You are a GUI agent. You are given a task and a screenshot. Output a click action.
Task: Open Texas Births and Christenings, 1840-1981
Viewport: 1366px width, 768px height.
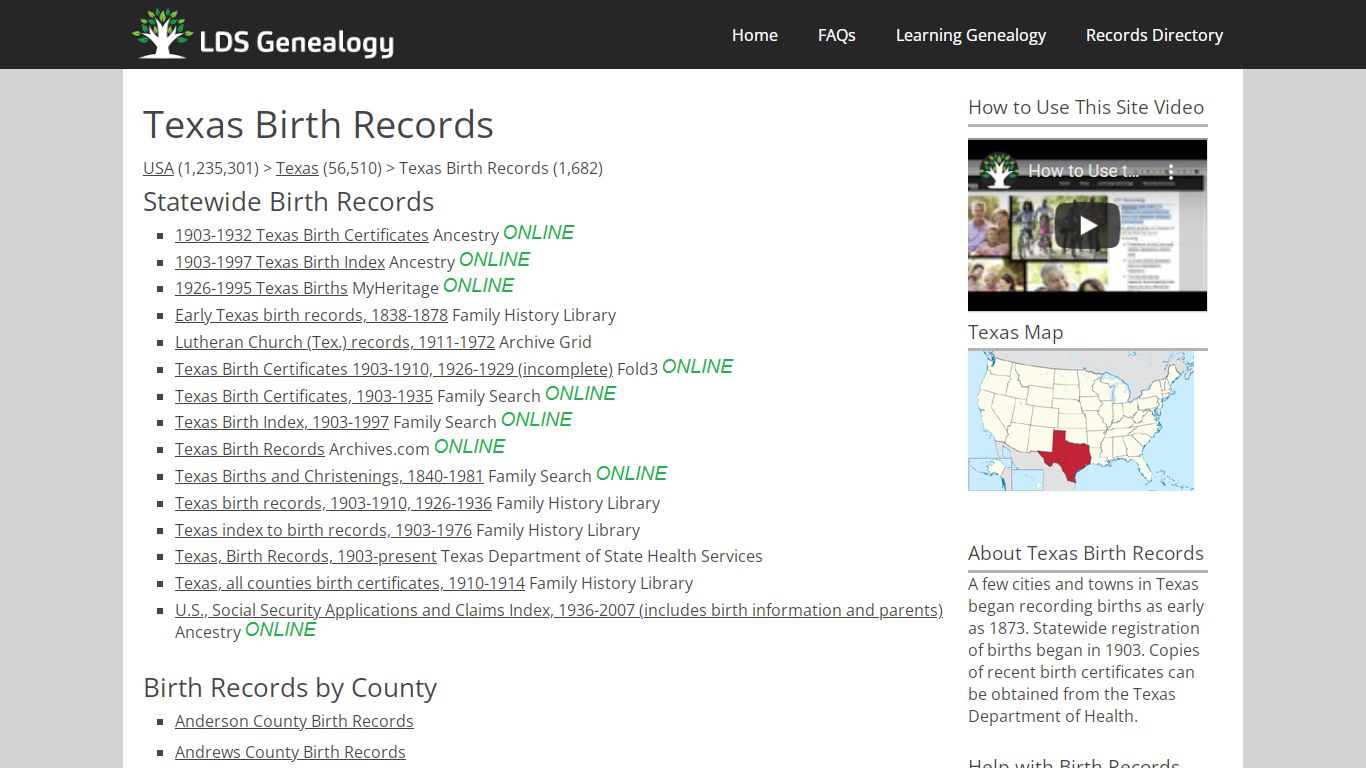pos(329,476)
